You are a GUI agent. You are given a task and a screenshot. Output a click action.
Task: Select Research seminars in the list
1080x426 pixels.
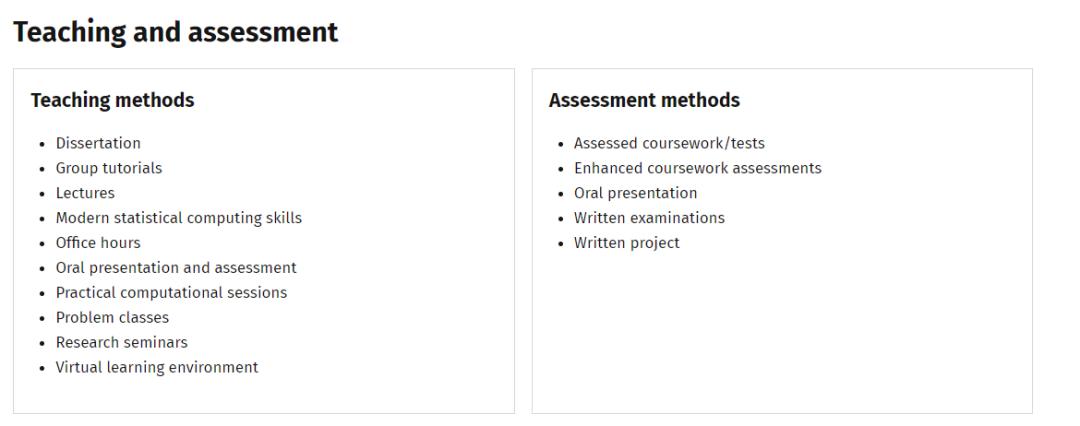tap(121, 342)
